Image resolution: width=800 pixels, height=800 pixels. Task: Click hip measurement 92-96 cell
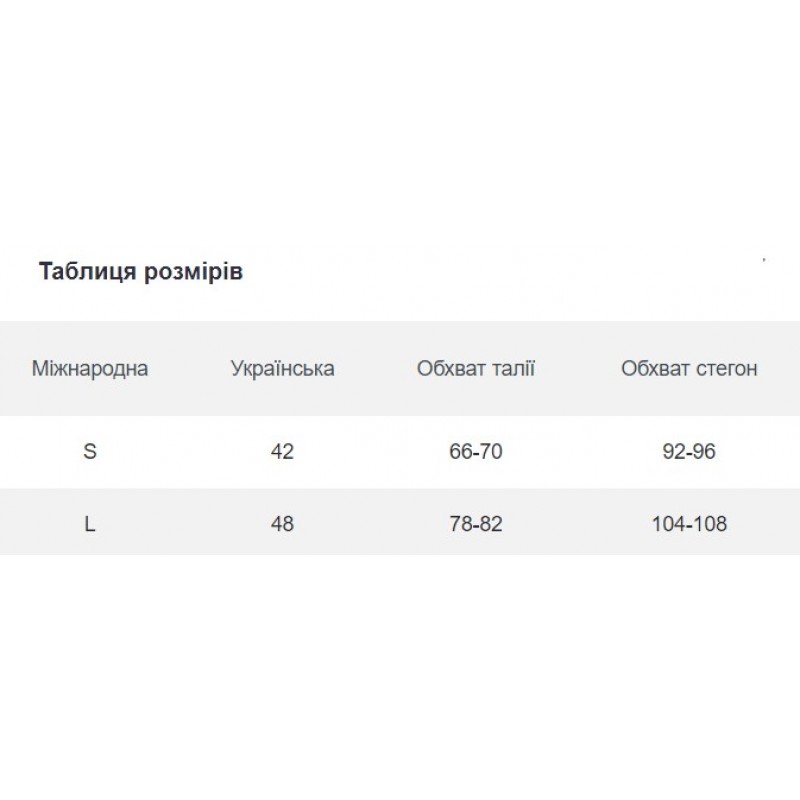click(689, 452)
